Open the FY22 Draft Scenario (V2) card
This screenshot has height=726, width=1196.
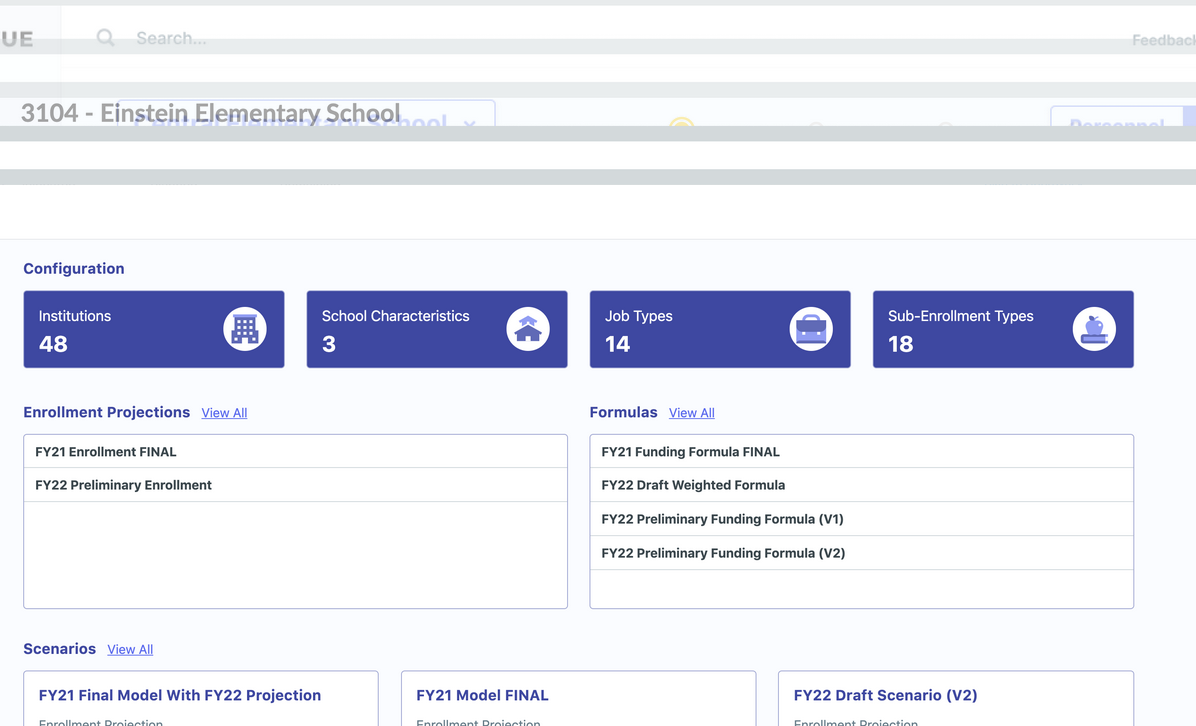coord(885,695)
